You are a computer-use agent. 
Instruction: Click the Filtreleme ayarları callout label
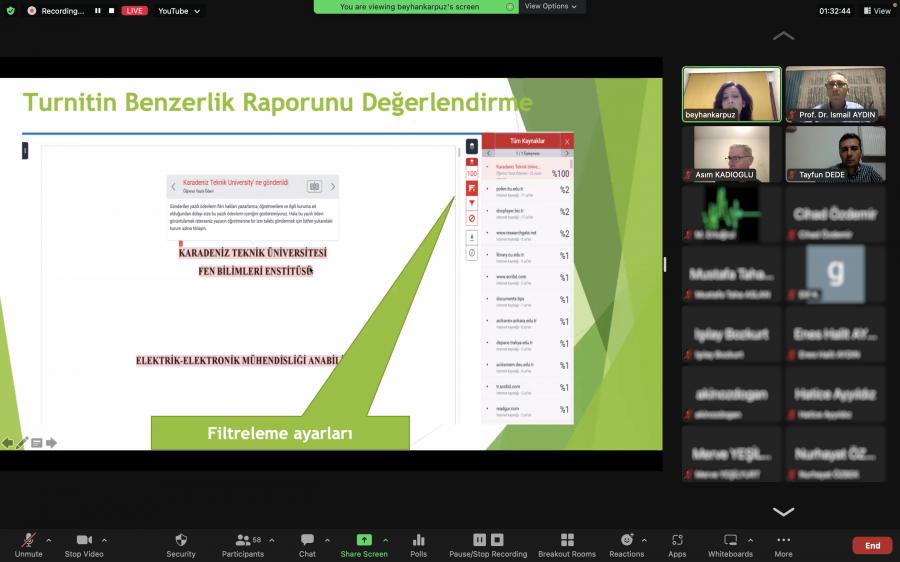click(x=280, y=433)
